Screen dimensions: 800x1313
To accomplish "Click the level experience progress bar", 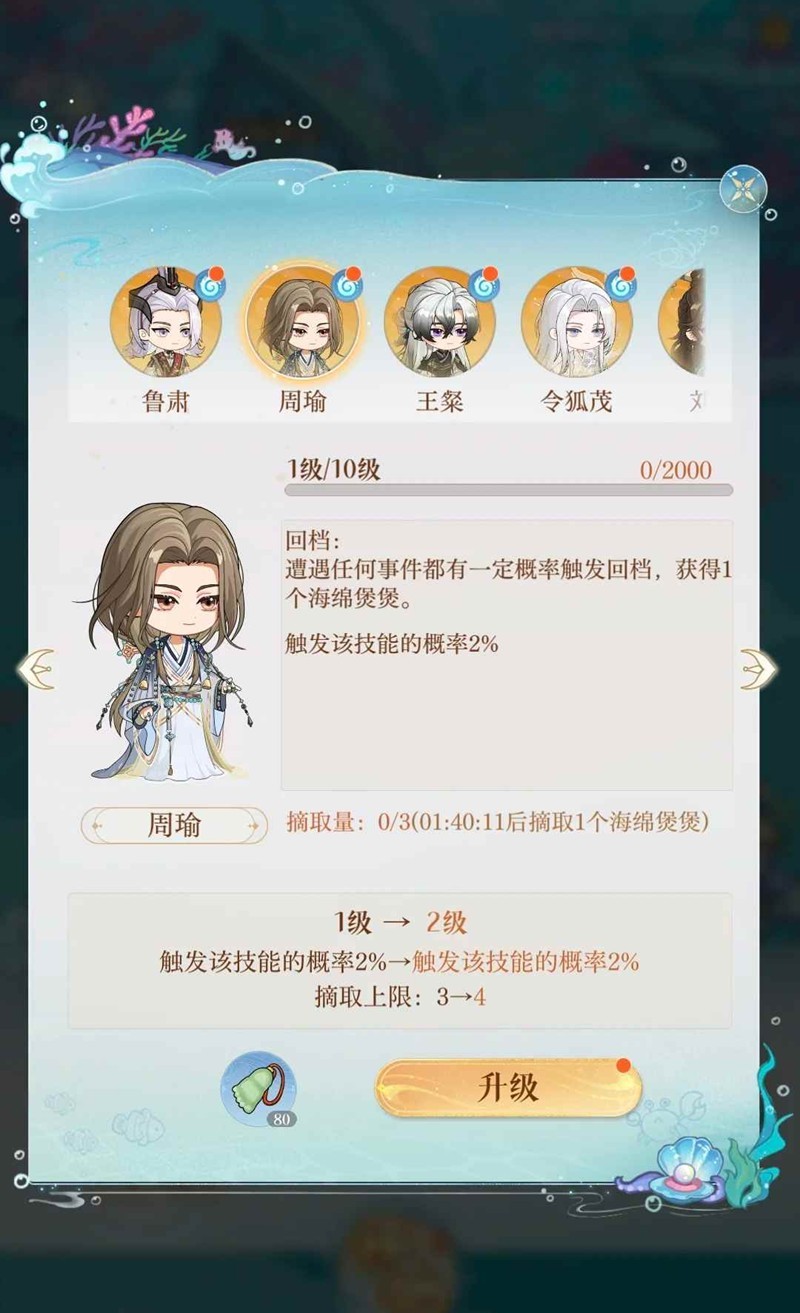I will [508, 490].
